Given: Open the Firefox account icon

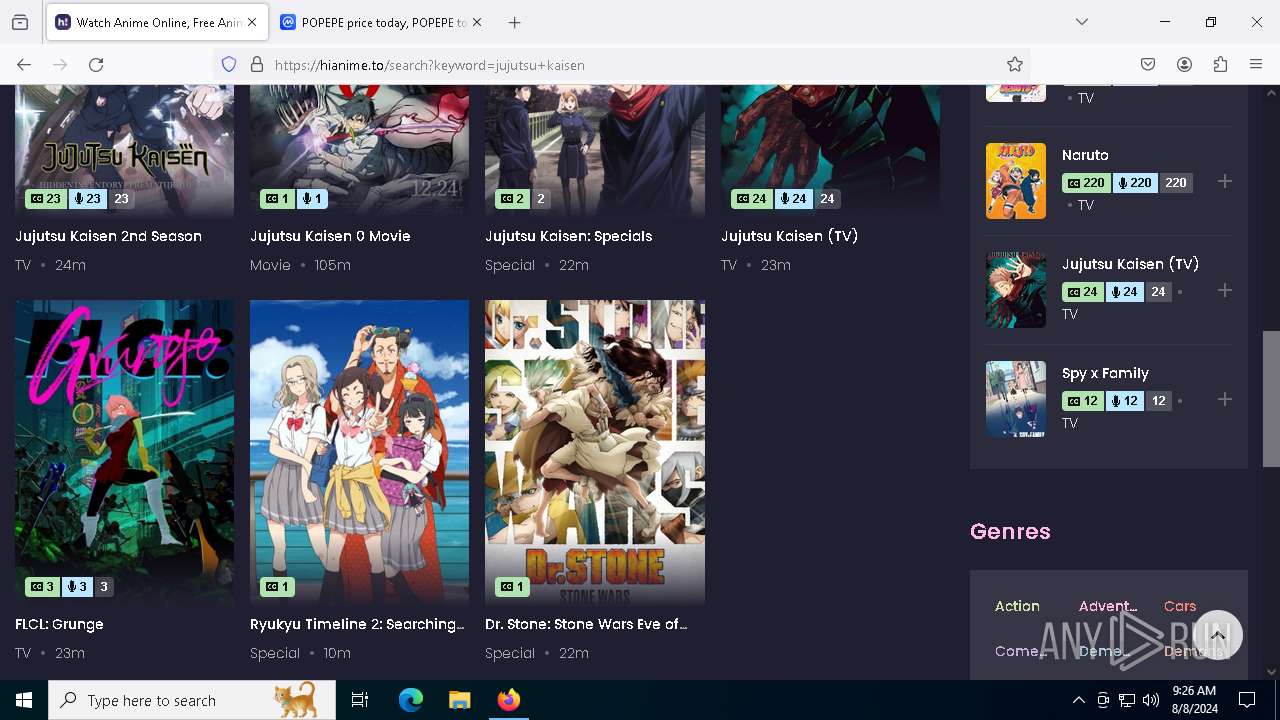Looking at the screenshot, I should pos(1184,65).
